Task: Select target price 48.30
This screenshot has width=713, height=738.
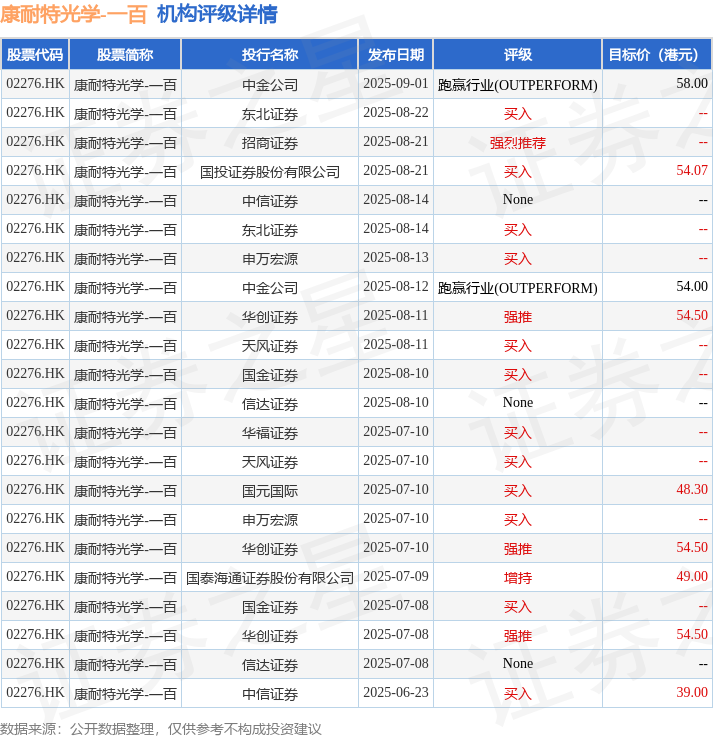Action: pos(692,490)
